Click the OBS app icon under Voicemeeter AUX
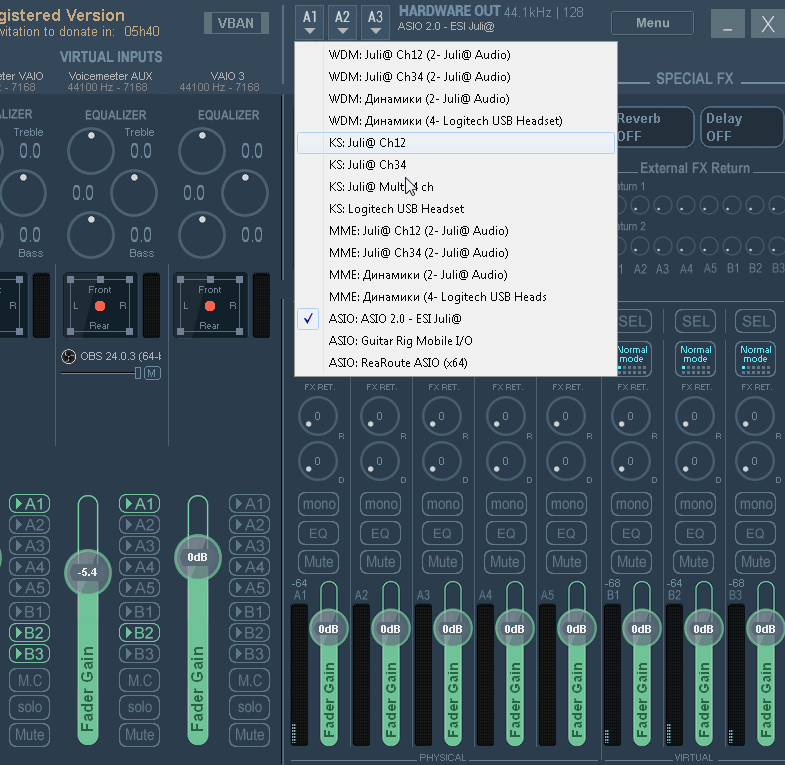 tap(68, 355)
